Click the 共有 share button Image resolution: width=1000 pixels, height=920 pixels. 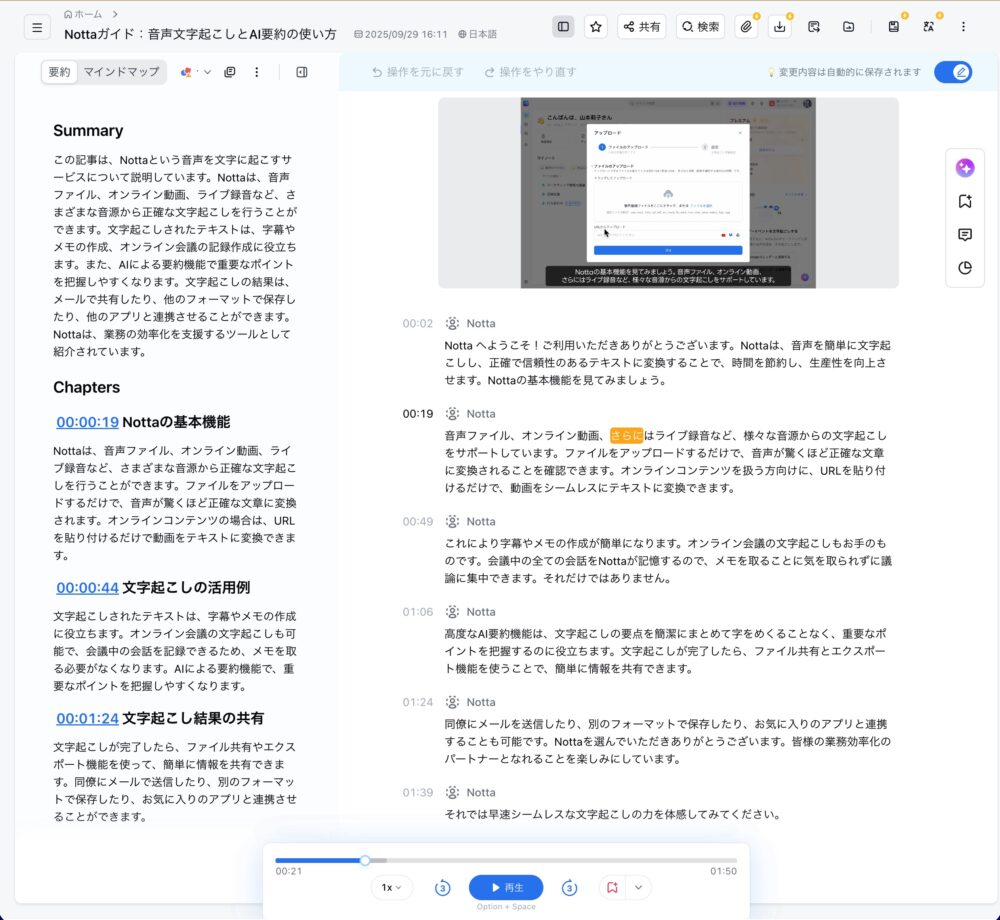pyautogui.click(x=641, y=27)
